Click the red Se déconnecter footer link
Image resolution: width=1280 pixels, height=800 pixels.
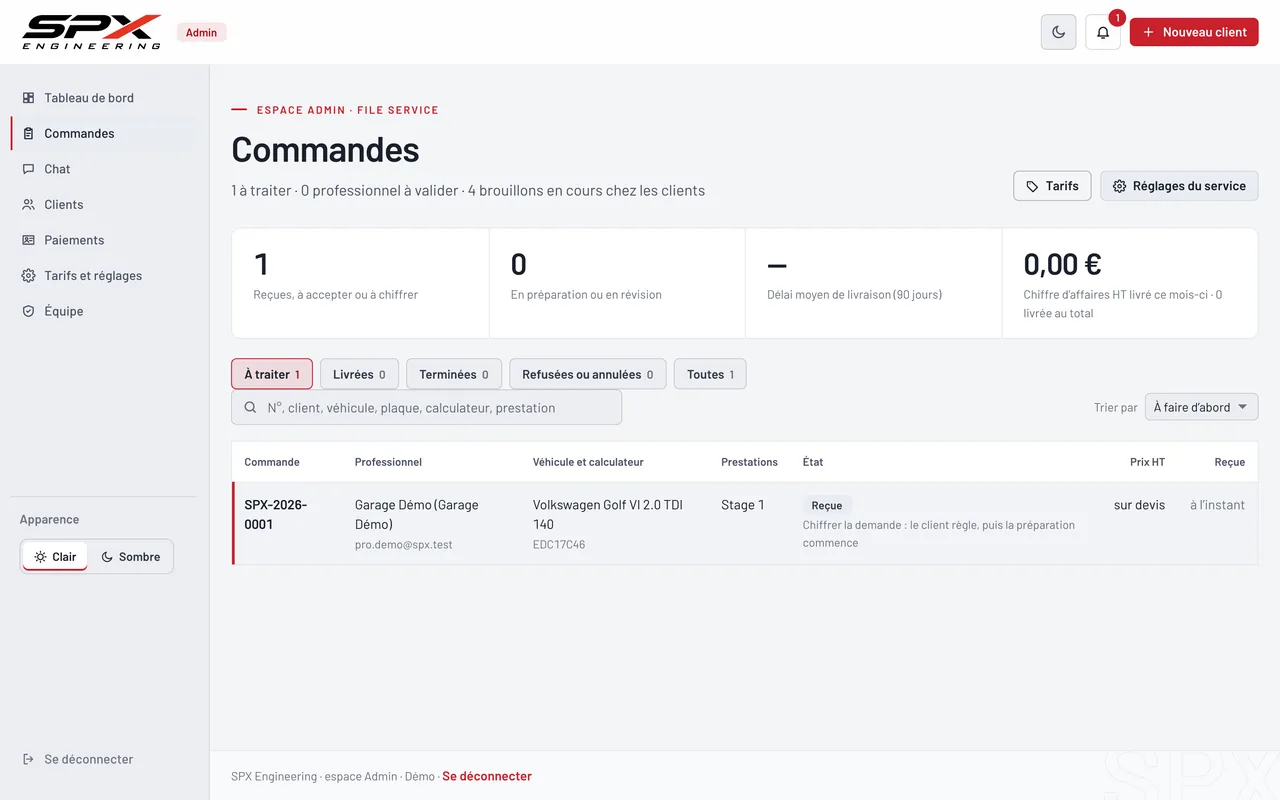pos(487,776)
